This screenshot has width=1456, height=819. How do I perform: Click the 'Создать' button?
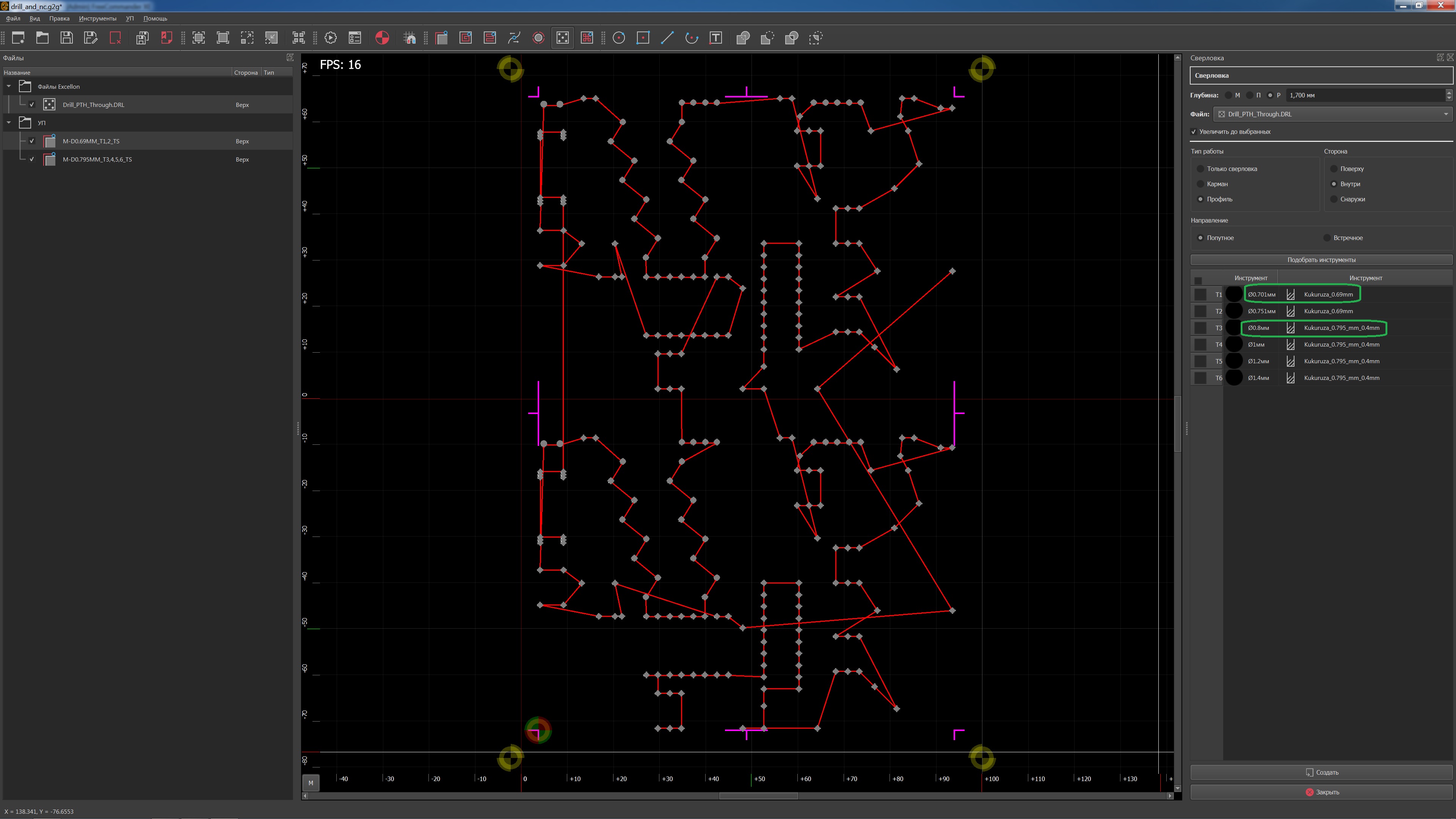pos(1321,772)
